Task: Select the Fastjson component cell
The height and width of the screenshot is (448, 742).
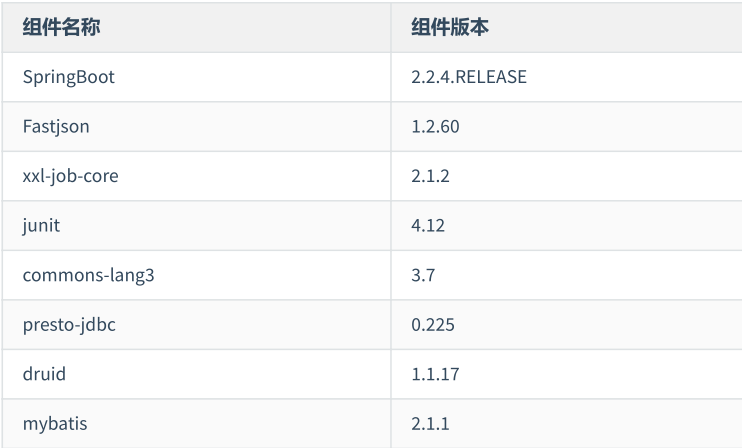Action: tap(56, 127)
